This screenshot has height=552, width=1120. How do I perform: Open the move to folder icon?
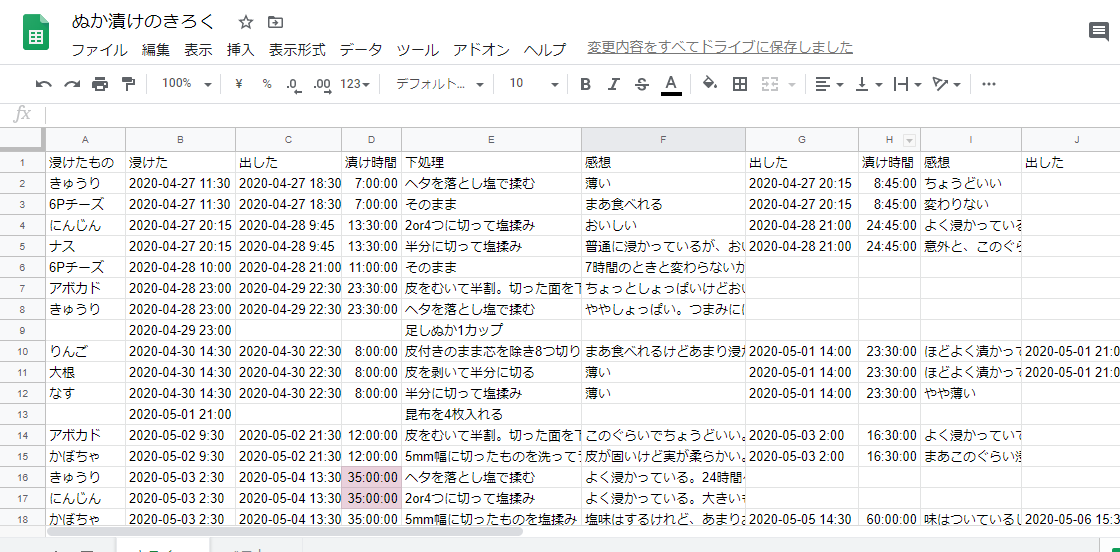tap(275, 22)
